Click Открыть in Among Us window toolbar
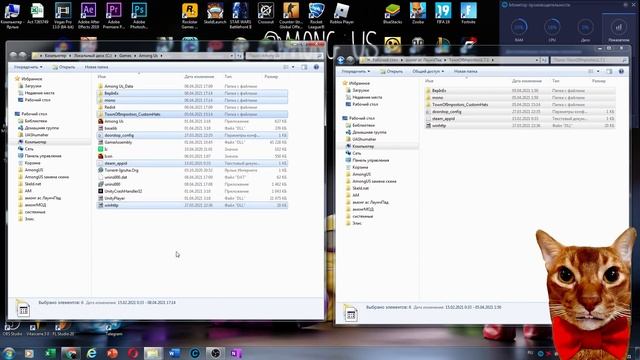Viewport: 640px width, 360px height. pos(64,67)
